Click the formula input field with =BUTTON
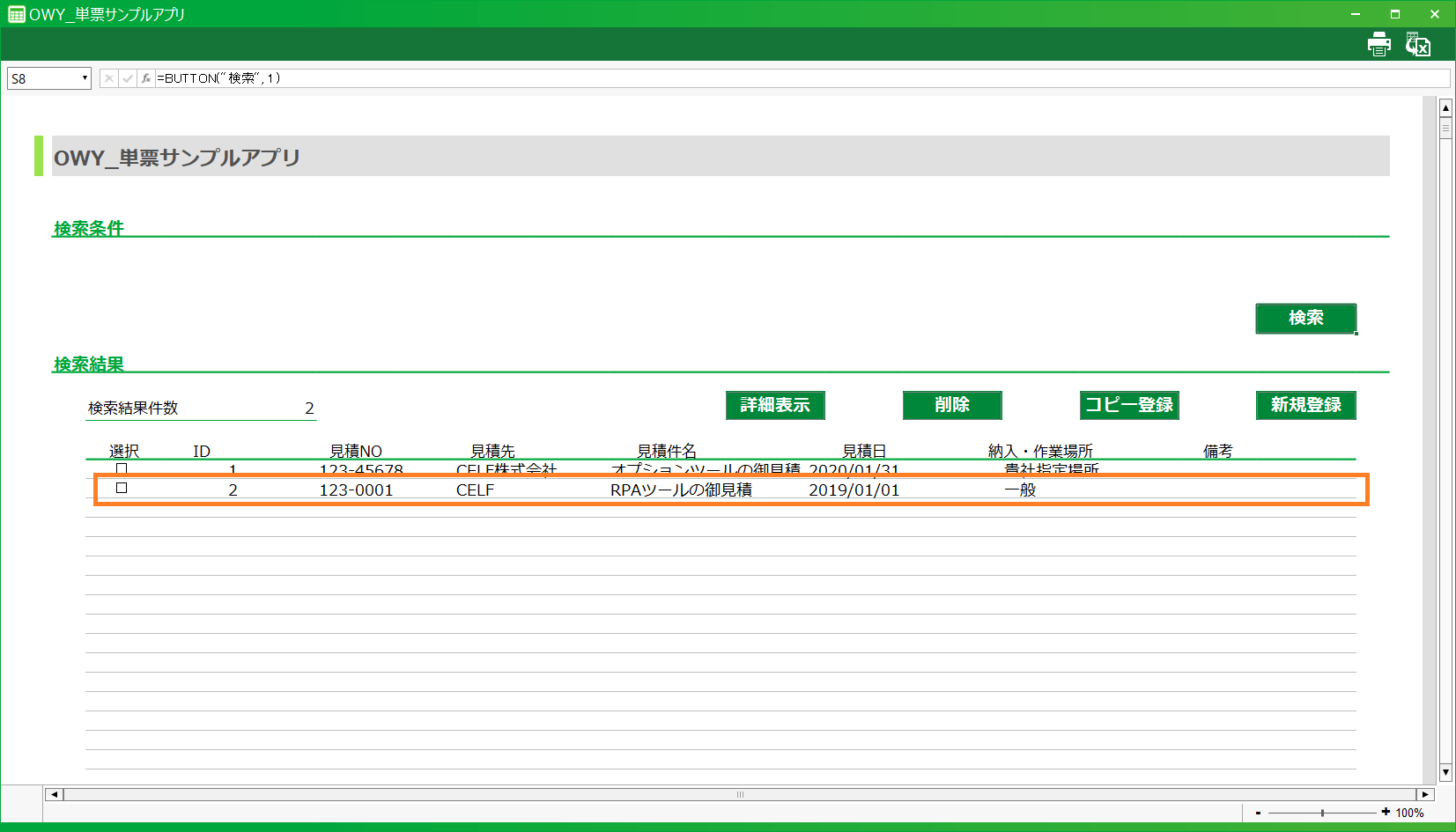 (793, 78)
